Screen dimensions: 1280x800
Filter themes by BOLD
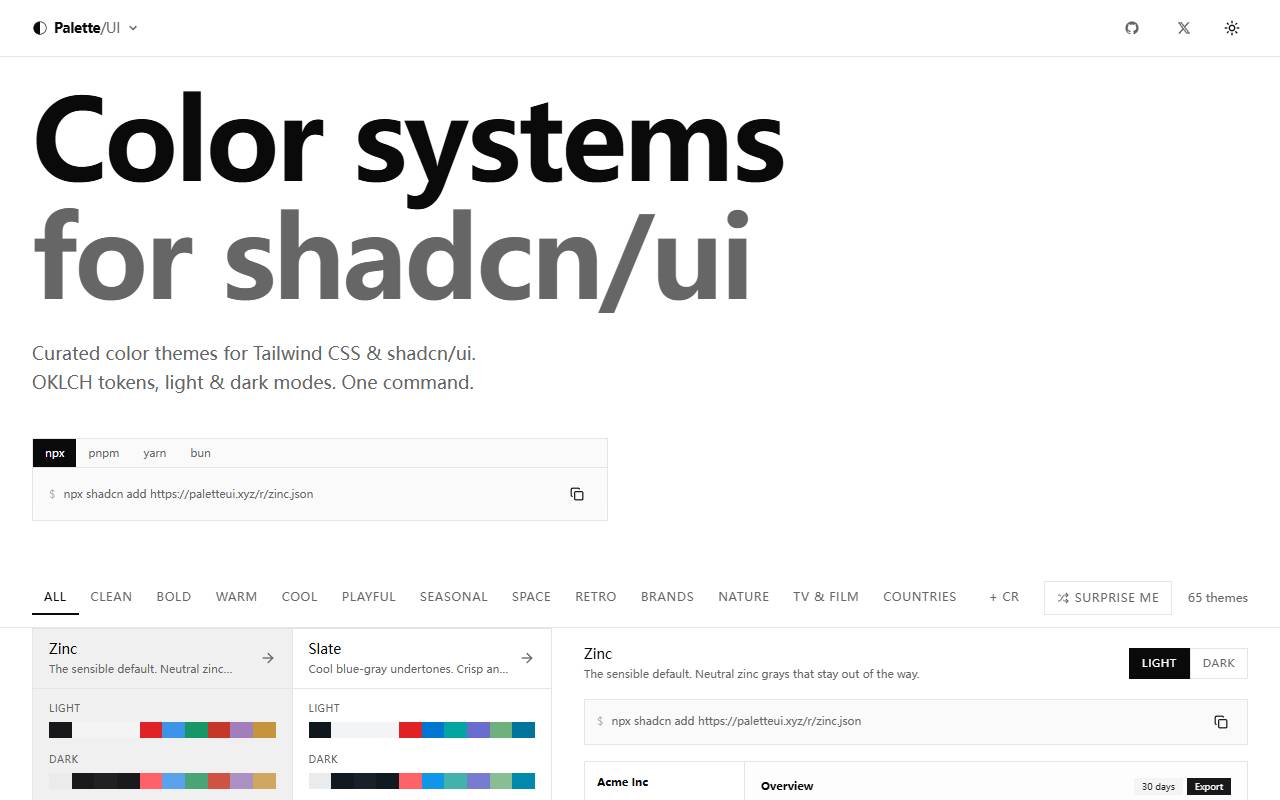point(174,597)
